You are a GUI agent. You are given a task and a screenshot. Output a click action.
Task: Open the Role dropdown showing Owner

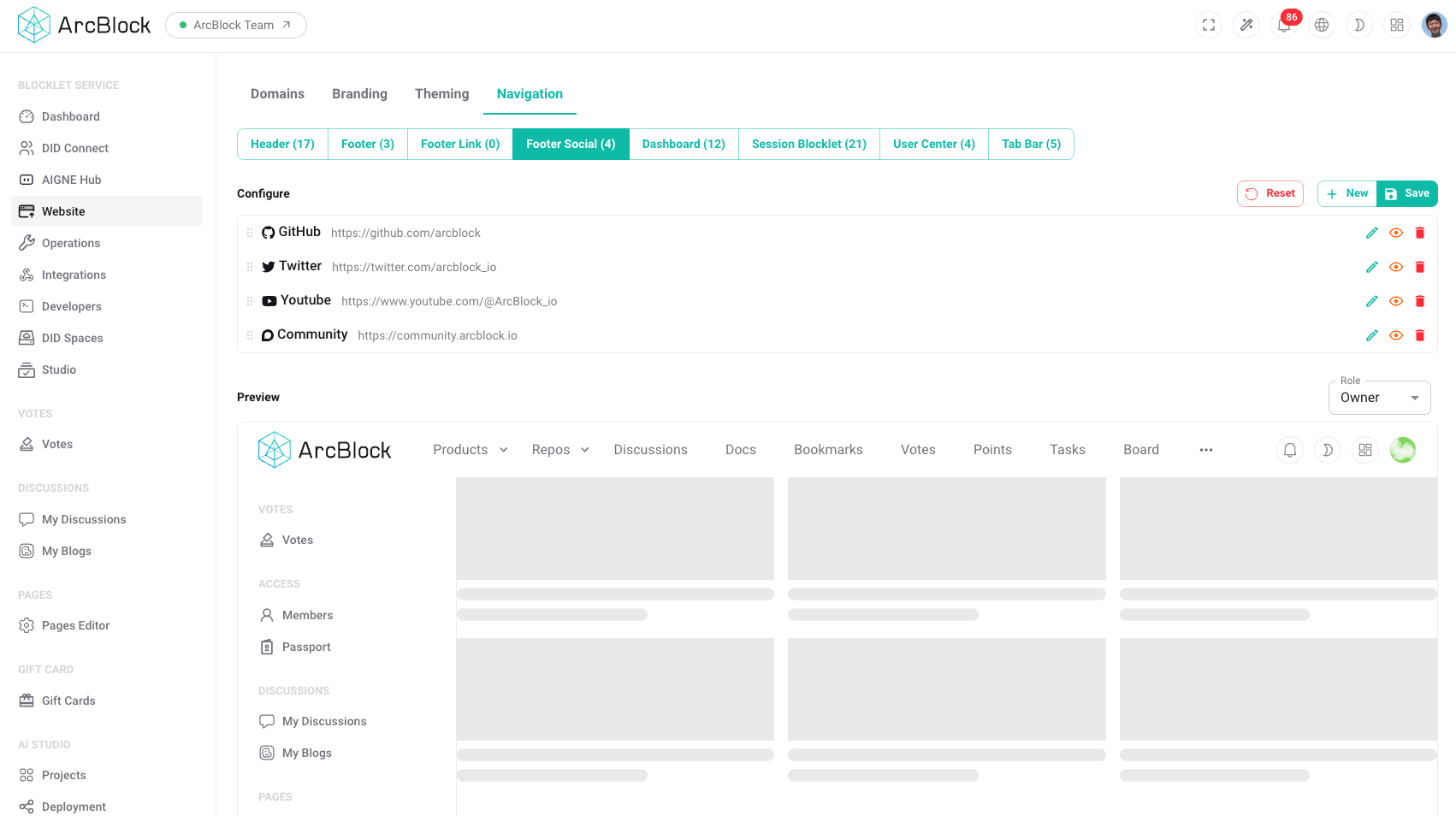tap(1379, 397)
